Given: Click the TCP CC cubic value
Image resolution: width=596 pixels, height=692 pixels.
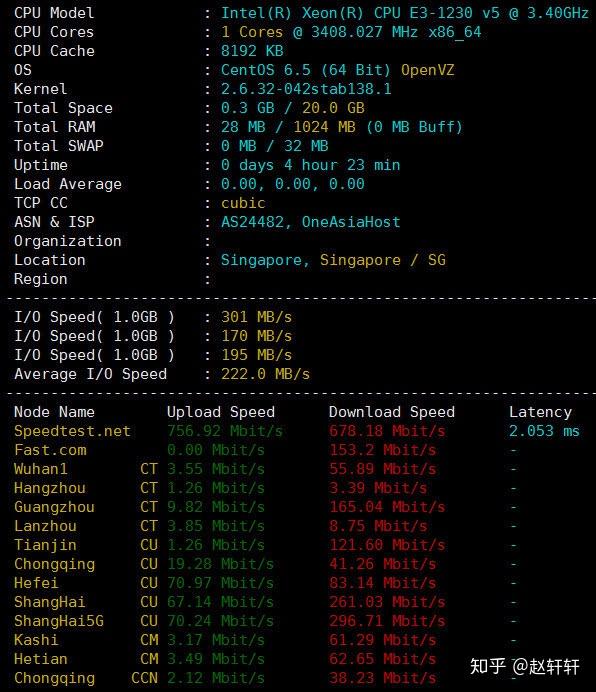Looking at the screenshot, I should (x=243, y=203).
